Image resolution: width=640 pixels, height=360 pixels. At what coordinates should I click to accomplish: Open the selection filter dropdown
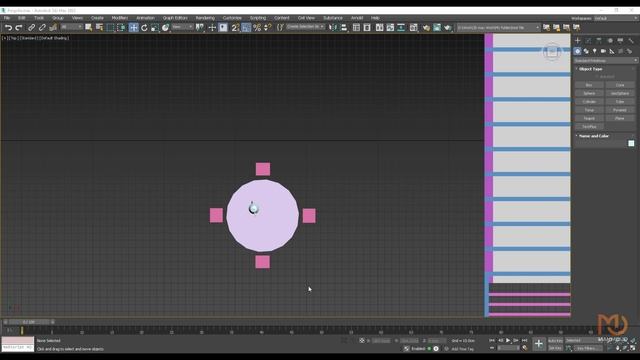point(71,27)
